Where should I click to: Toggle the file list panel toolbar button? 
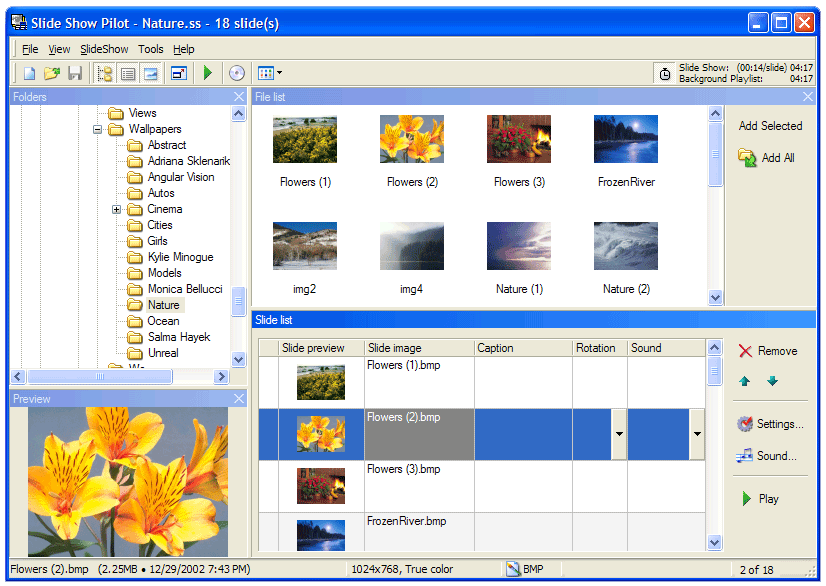(128, 73)
